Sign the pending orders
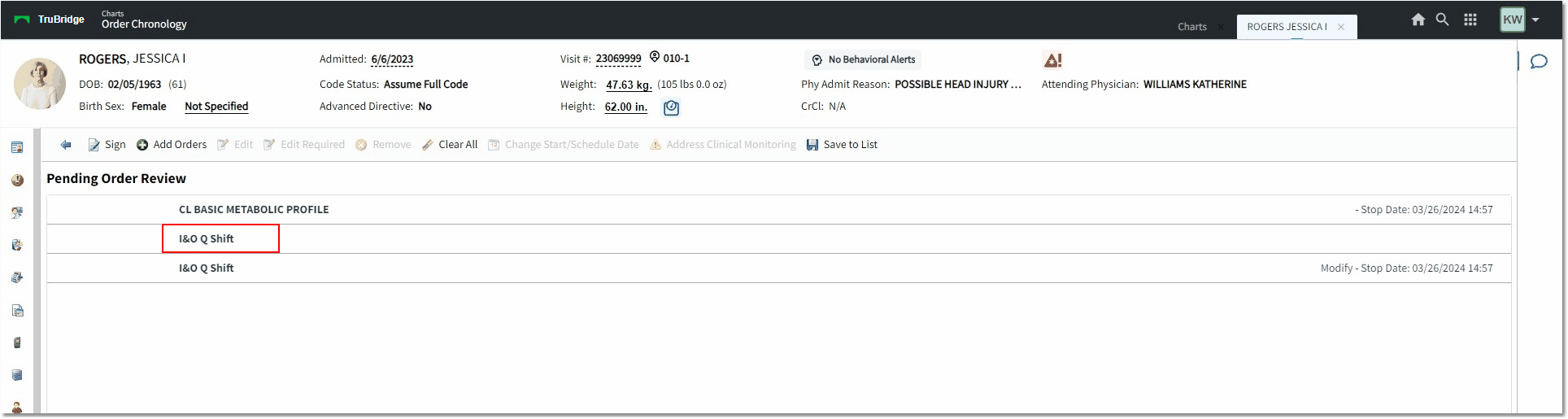The image size is (1568, 419). (x=107, y=145)
